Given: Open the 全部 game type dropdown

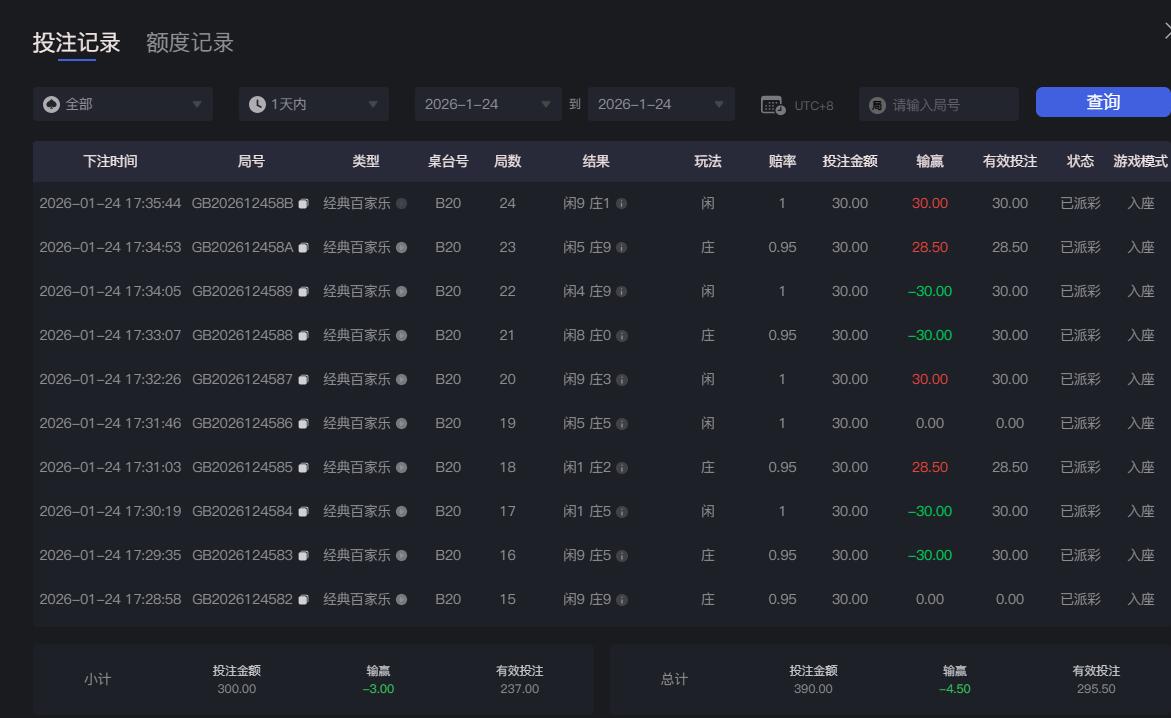Looking at the screenshot, I should pos(122,103).
